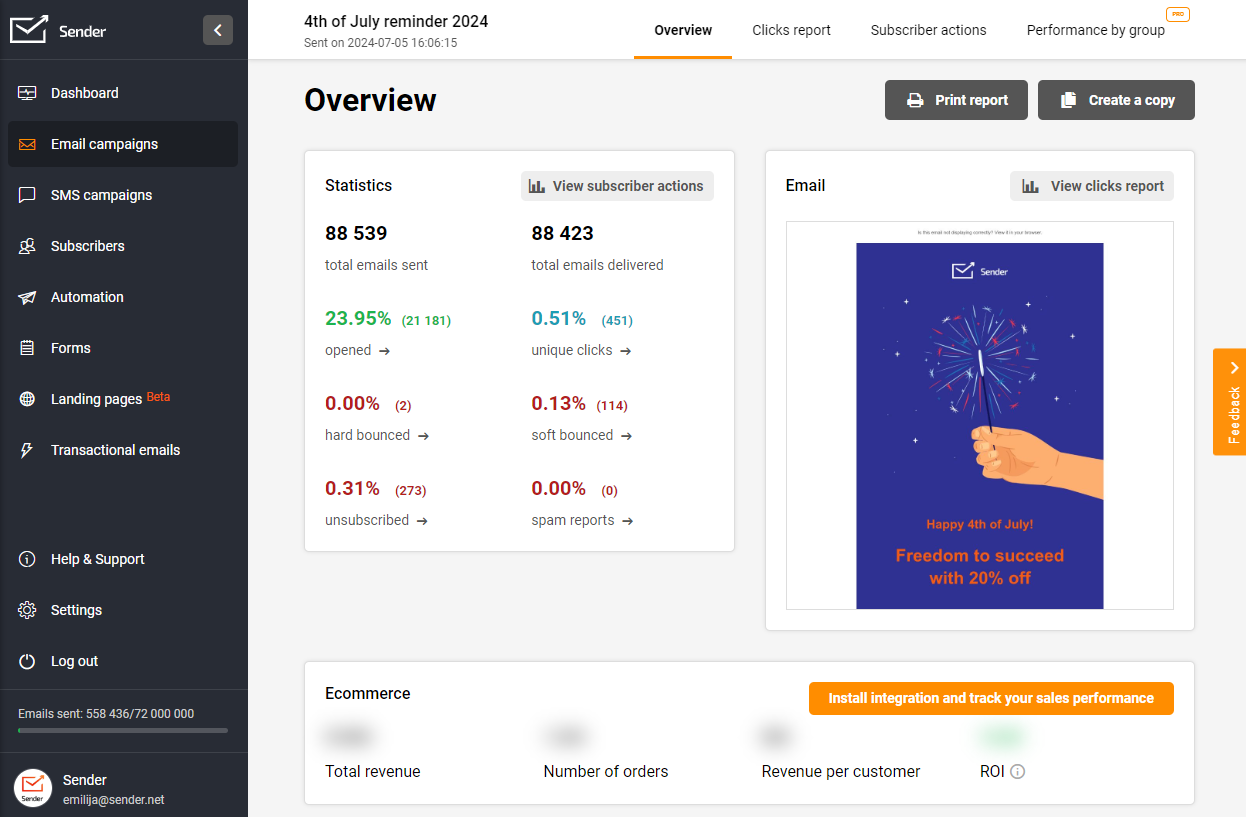Click the Create a copy button
1246x817 pixels.
point(1115,100)
